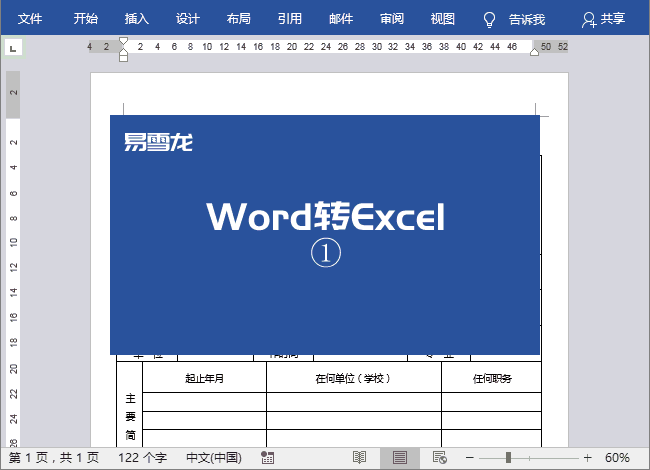Open word count 122 个字
This screenshot has height=470, width=650.
point(142,458)
